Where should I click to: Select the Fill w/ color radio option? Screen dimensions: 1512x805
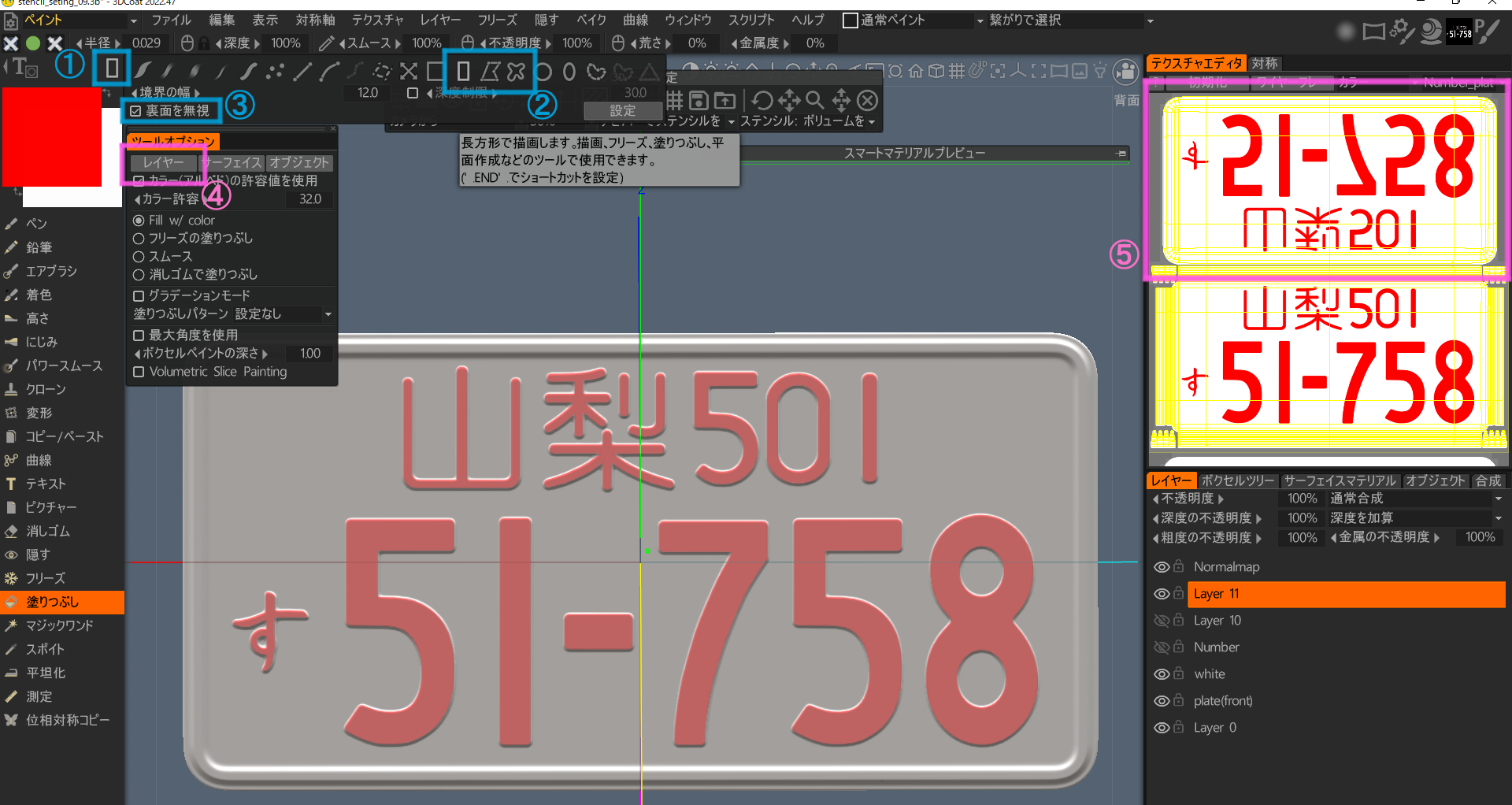pyautogui.click(x=139, y=221)
